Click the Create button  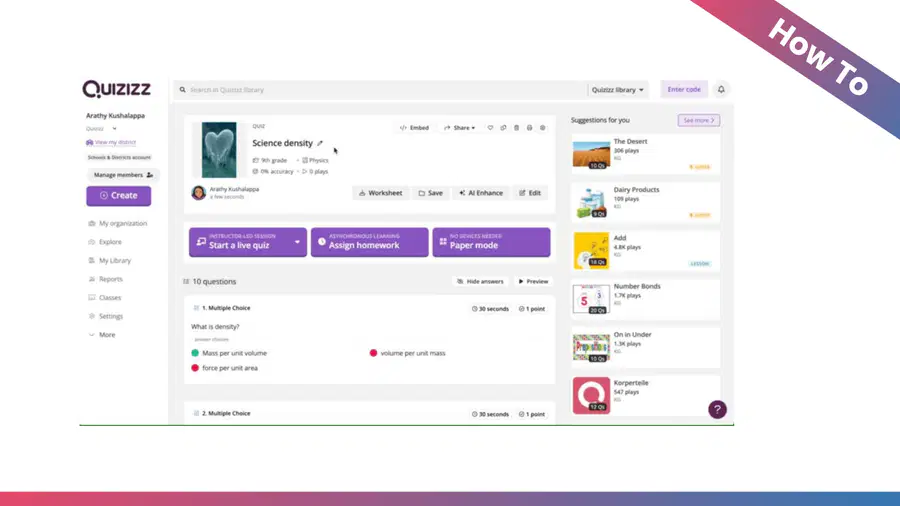[119, 196]
